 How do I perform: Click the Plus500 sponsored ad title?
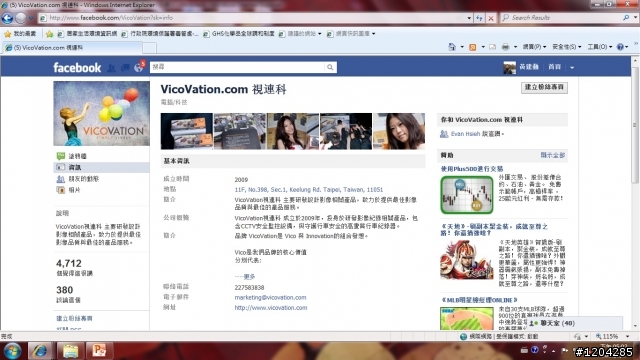coord(471,169)
